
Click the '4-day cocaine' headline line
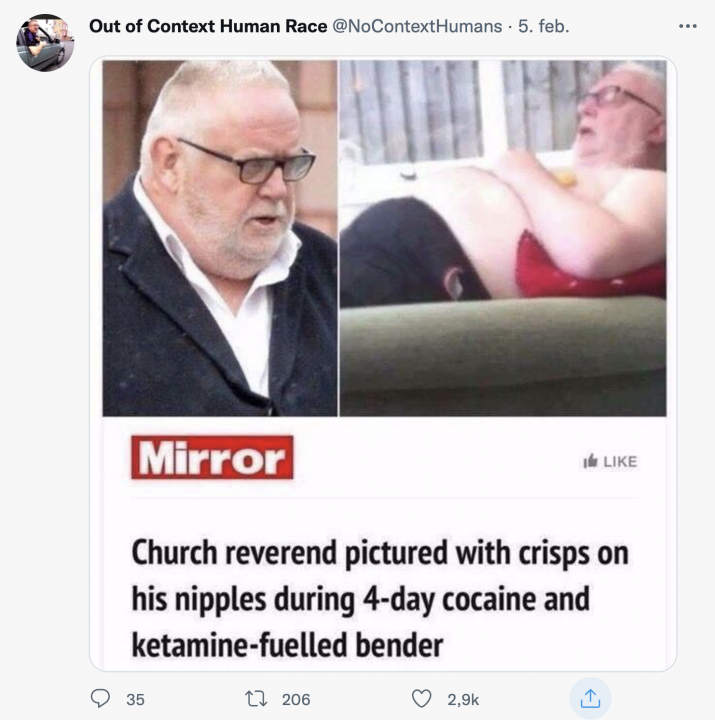pyautogui.click(x=360, y=599)
